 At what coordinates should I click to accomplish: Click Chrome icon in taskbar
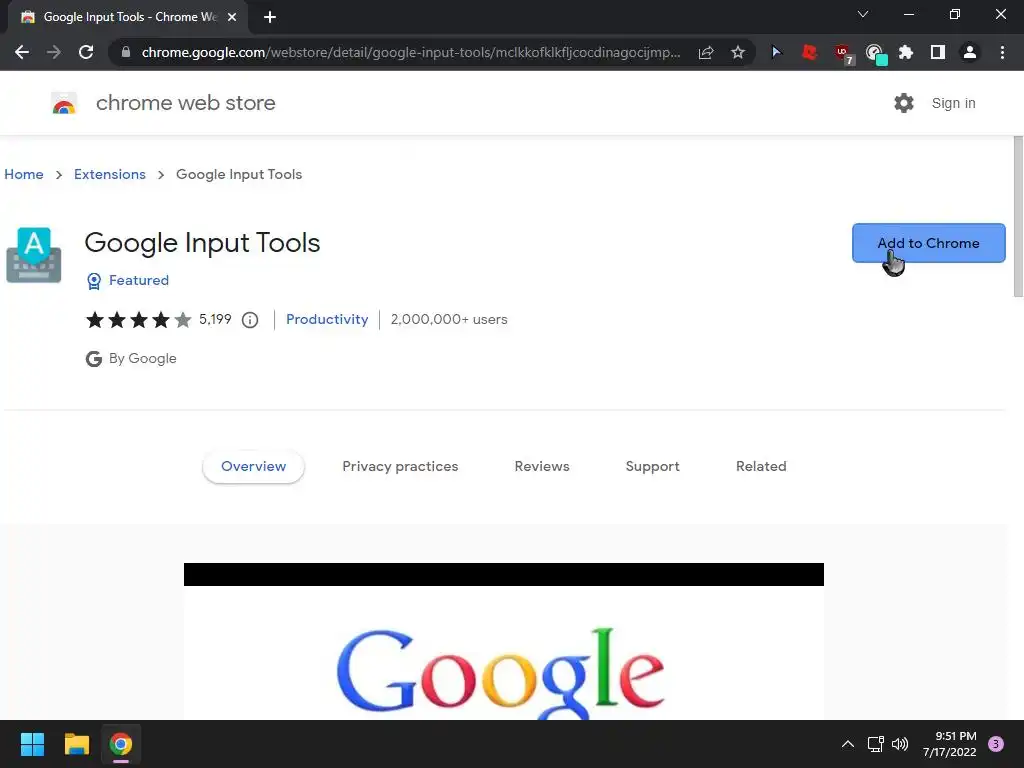(121, 744)
